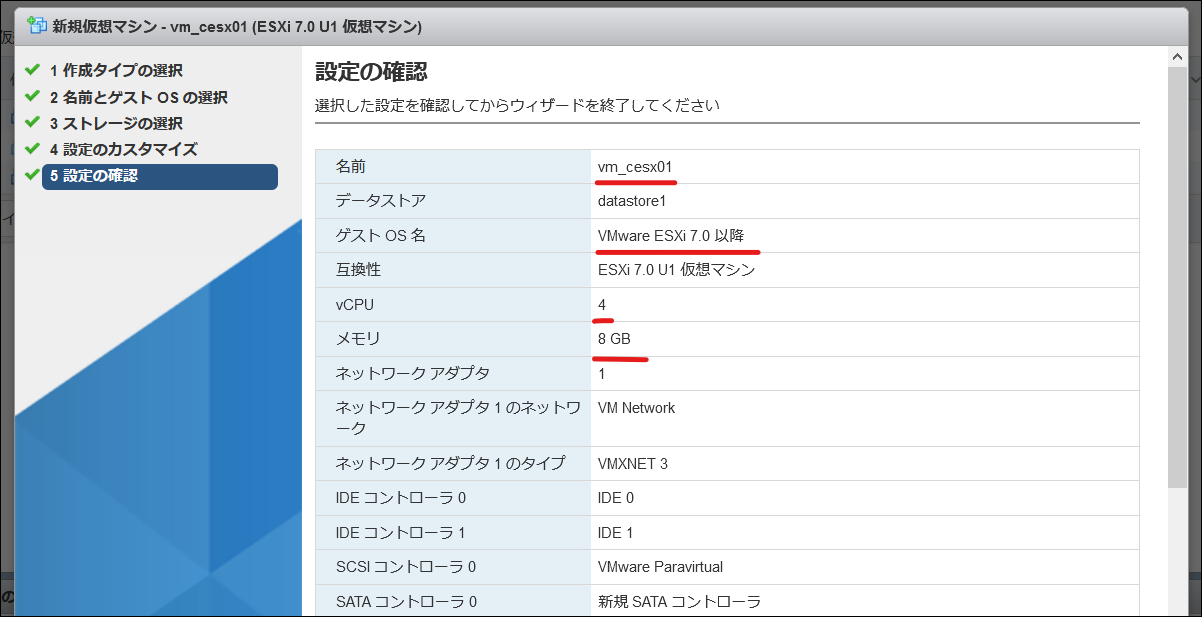Click the メモリ row label
The image size is (1202, 617).
[359, 339]
